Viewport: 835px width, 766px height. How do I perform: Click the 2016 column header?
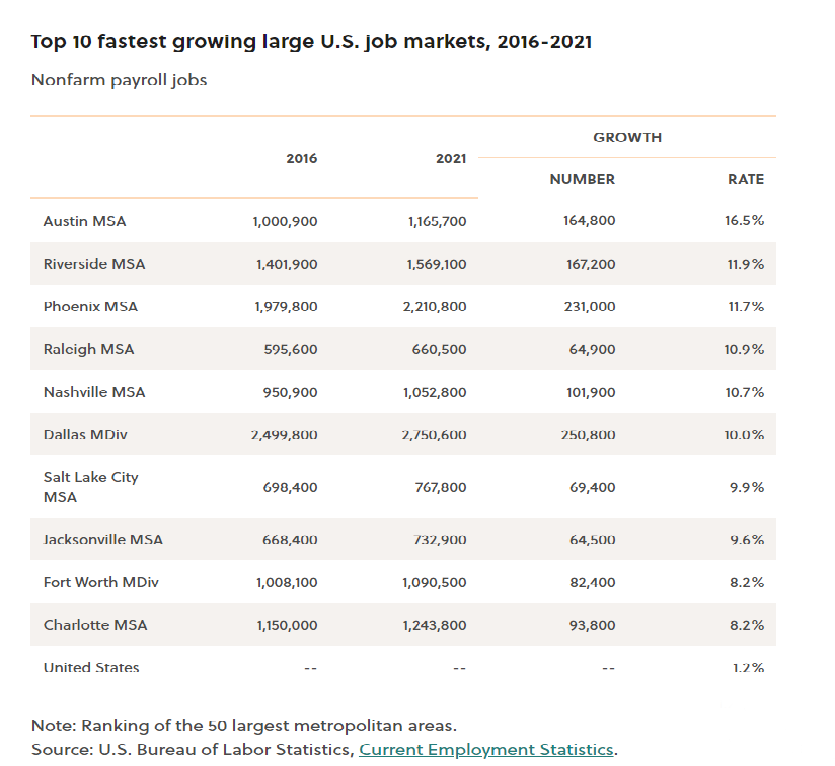pyautogui.click(x=301, y=158)
